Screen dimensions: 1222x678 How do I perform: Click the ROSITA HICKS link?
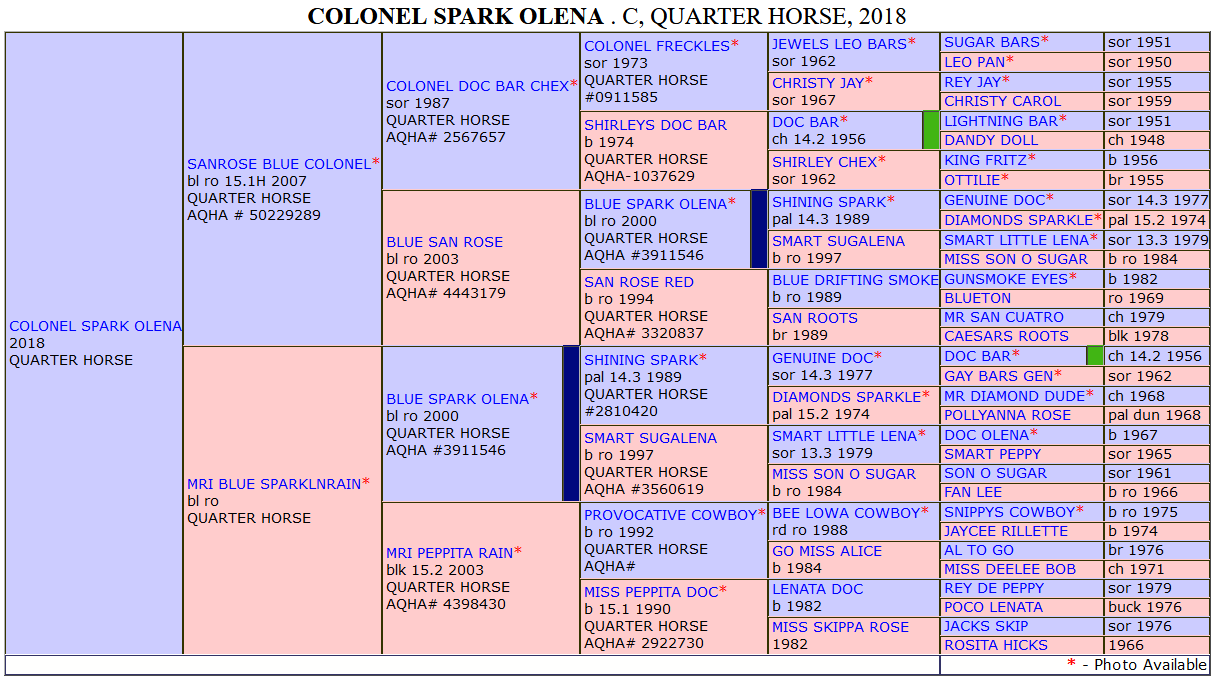[996, 645]
